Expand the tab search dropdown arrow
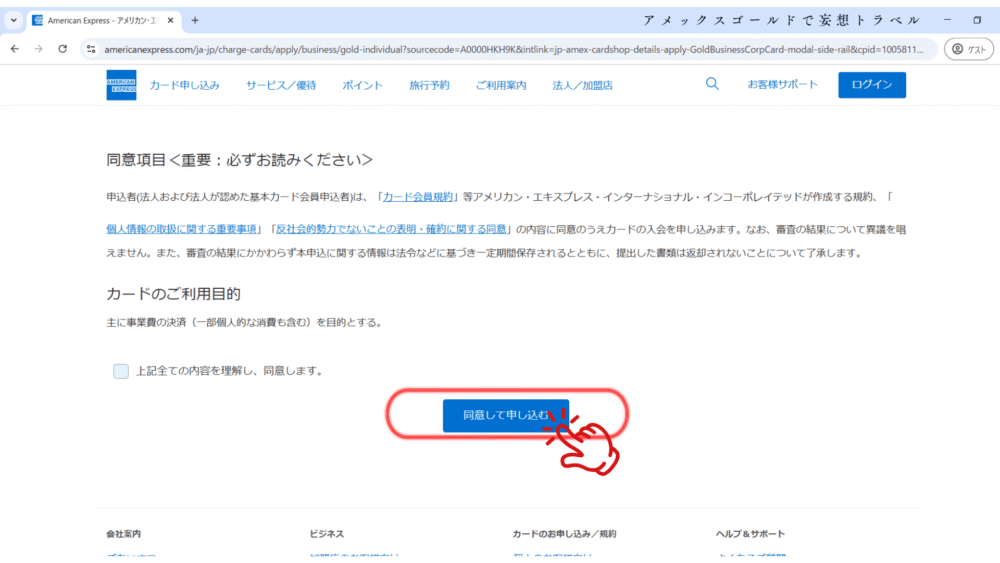 (13, 20)
